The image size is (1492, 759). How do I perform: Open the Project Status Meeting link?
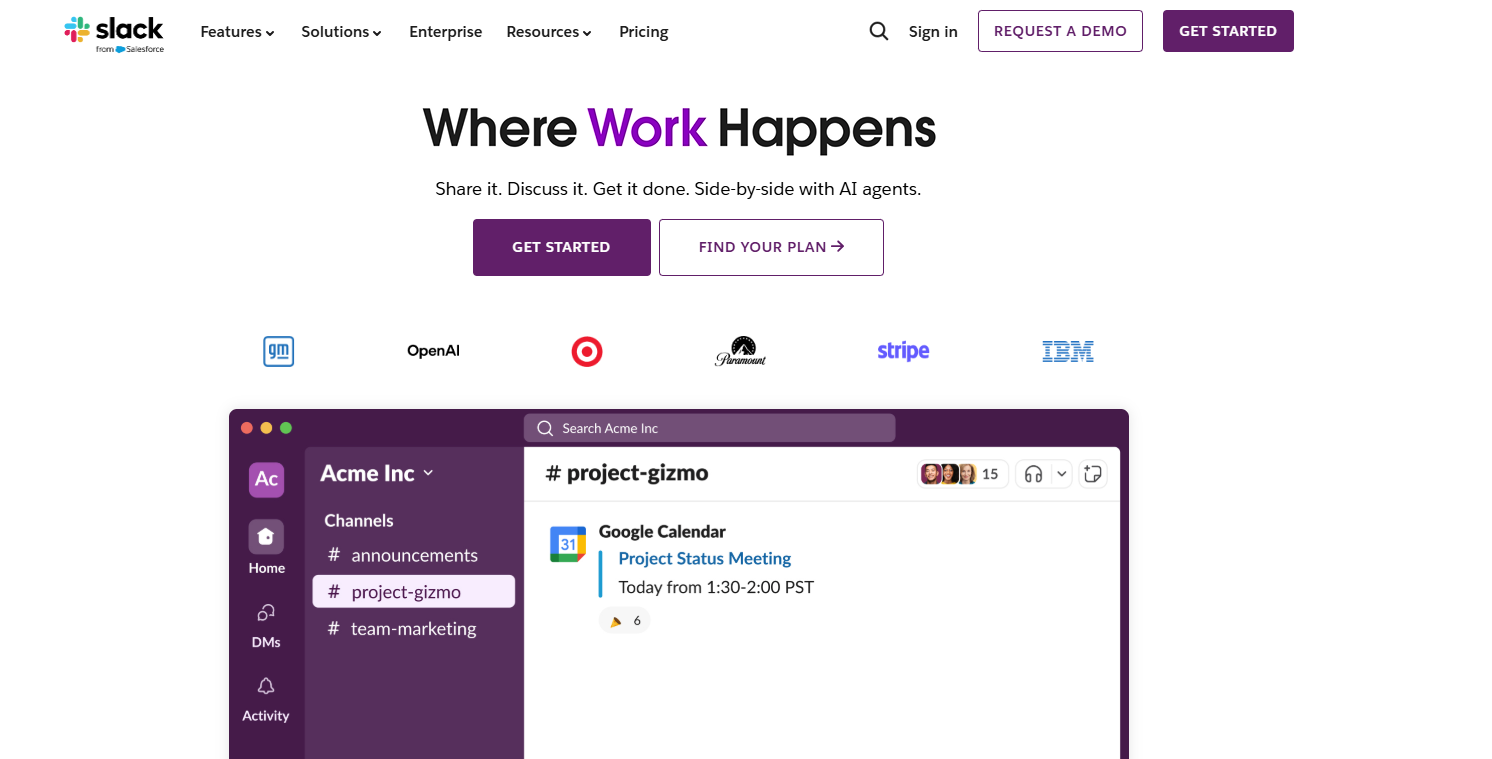click(704, 558)
